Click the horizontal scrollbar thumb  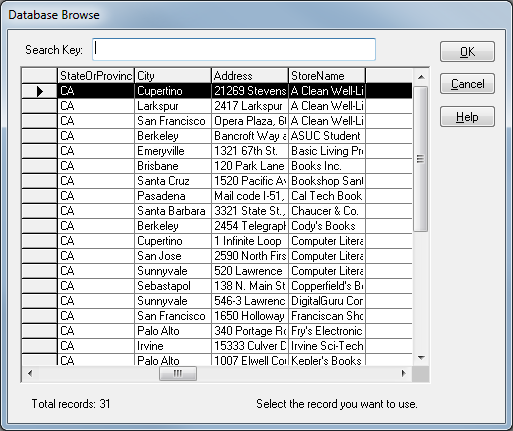[x=178, y=373]
